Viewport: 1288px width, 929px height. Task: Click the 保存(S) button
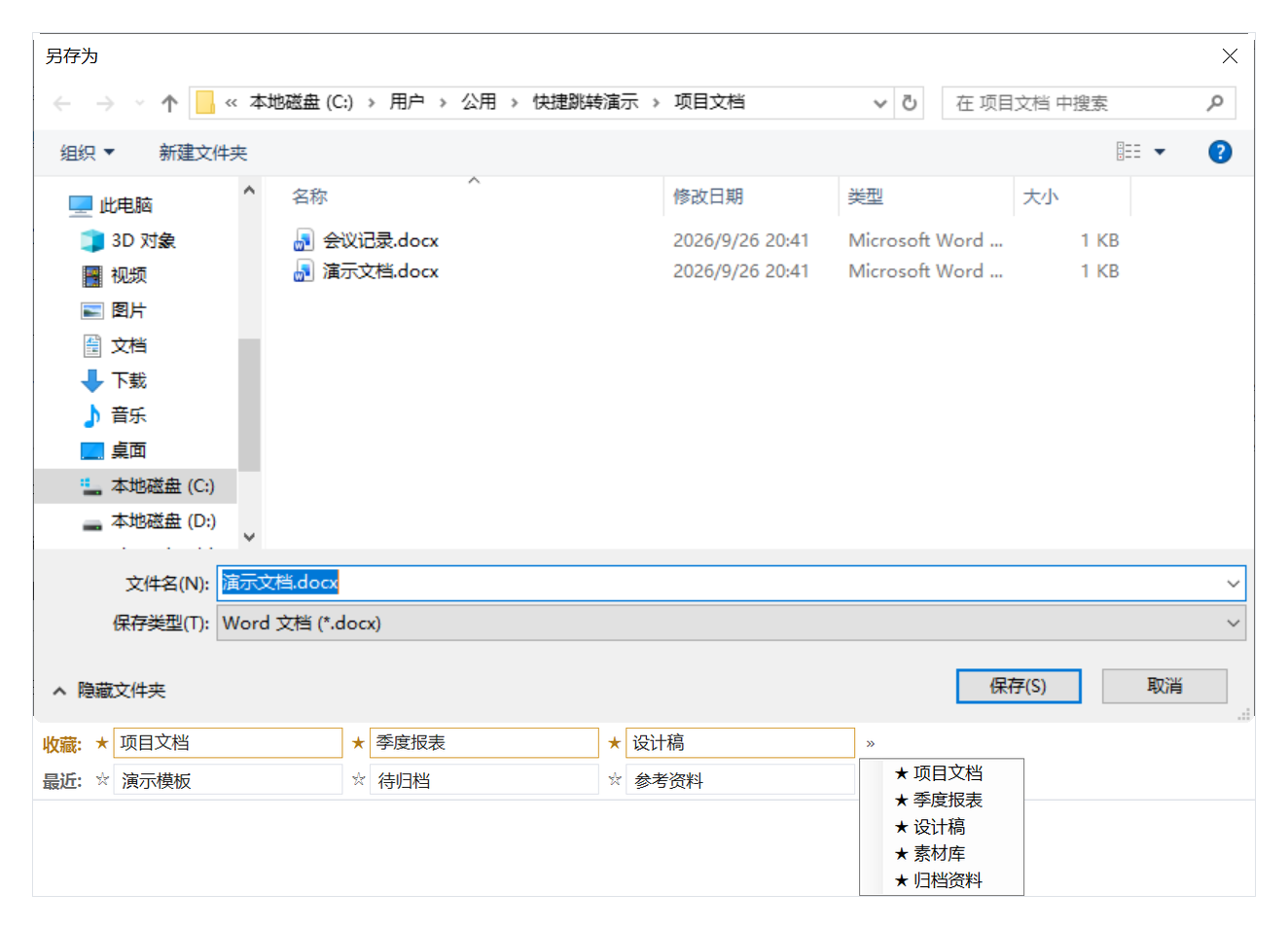(x=1019, y=686)
